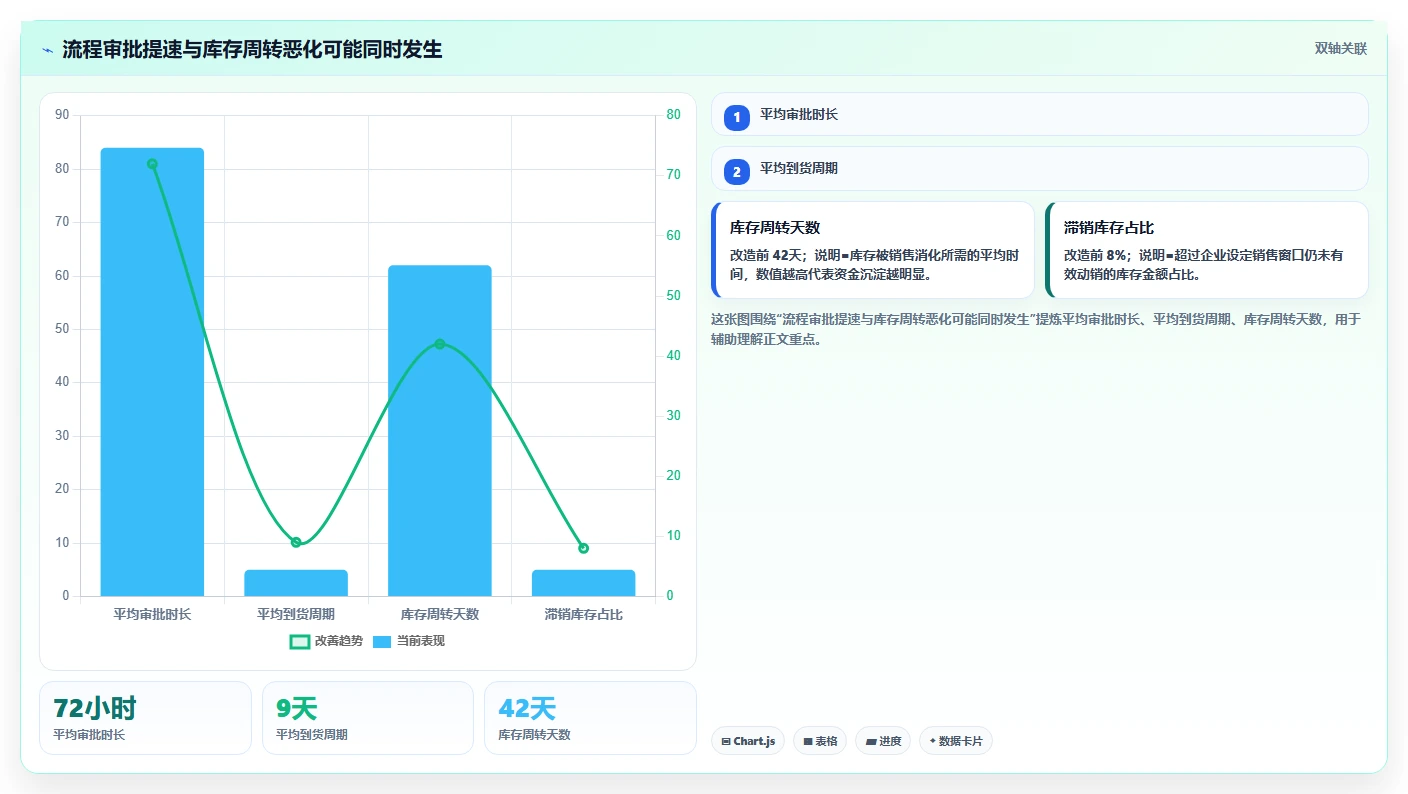Click the 平均审批时长 blue bar
This screenshot has height=794, width=1408.
point(152,372)
